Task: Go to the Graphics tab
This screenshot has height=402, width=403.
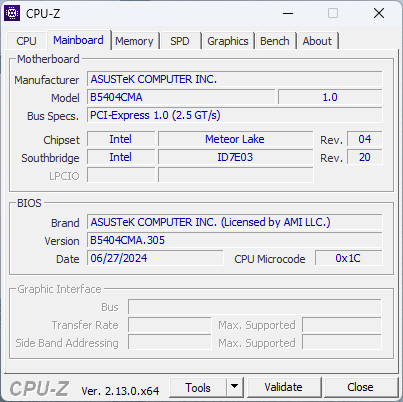Action: tap(228, 41)
